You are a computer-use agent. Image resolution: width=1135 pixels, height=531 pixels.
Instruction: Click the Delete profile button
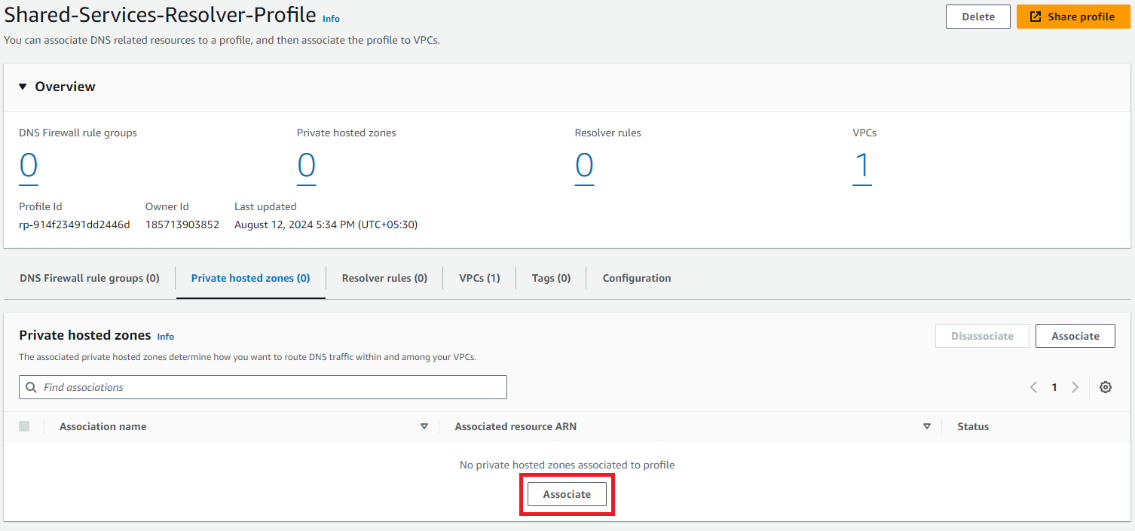point(977,17)
